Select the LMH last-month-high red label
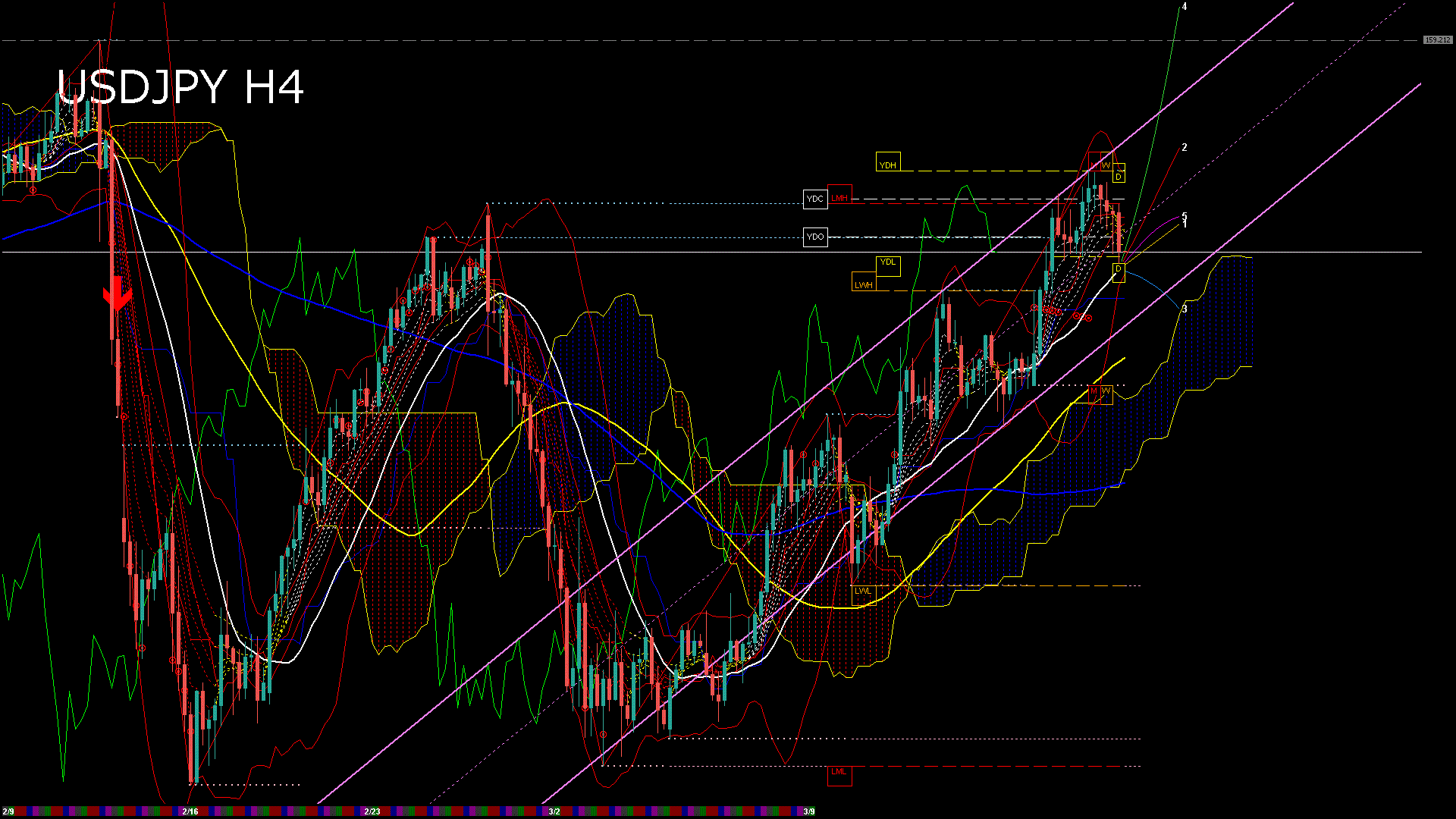Screen dimensions: 1456x819 click(x=839, y=199)
